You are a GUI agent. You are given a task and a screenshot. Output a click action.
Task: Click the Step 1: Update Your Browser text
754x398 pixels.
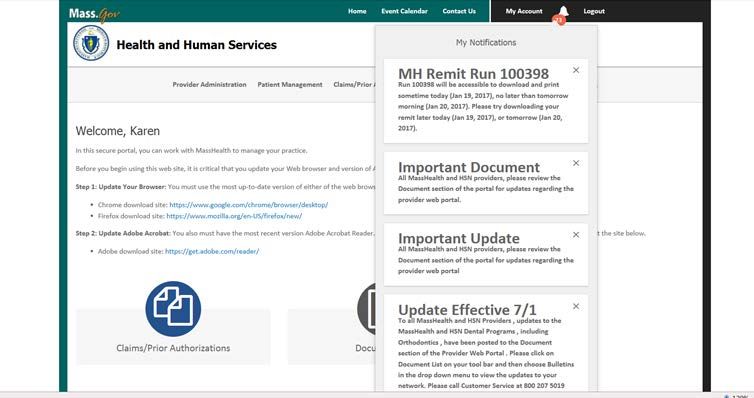click(121, 187)
